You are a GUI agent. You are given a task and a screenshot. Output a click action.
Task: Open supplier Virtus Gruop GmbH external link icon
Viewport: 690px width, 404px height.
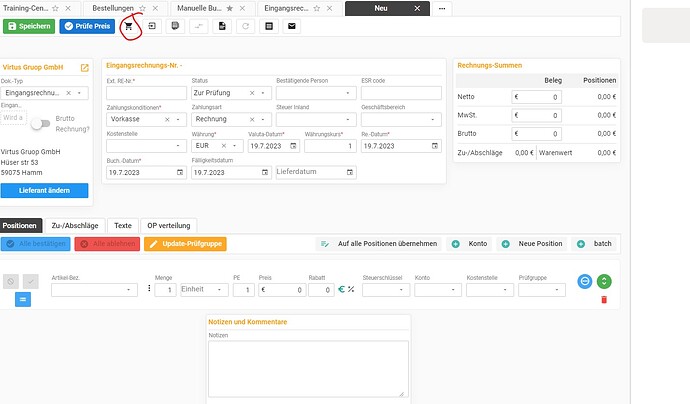pyautogui.click(x=84, y=68)
